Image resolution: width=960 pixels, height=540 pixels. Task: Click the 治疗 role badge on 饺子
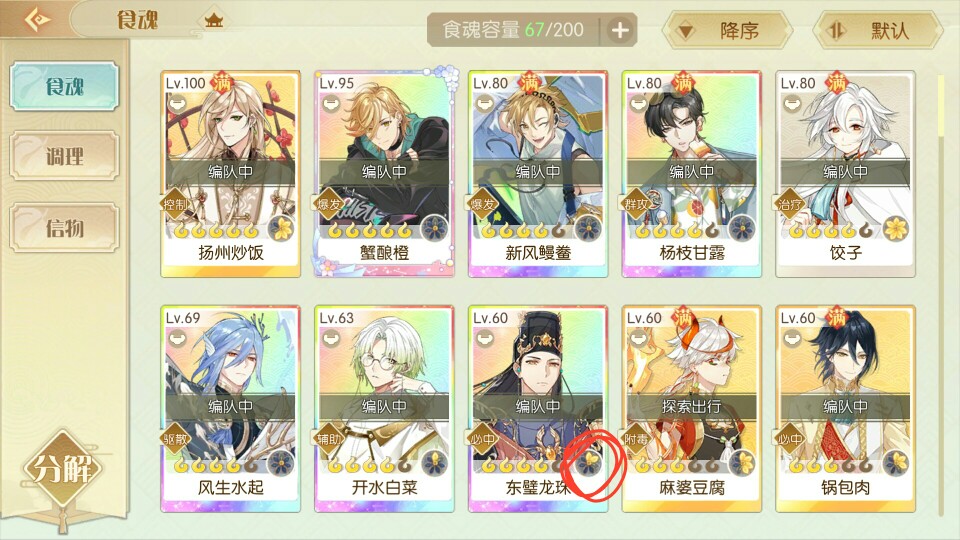[x=790, y=204]
